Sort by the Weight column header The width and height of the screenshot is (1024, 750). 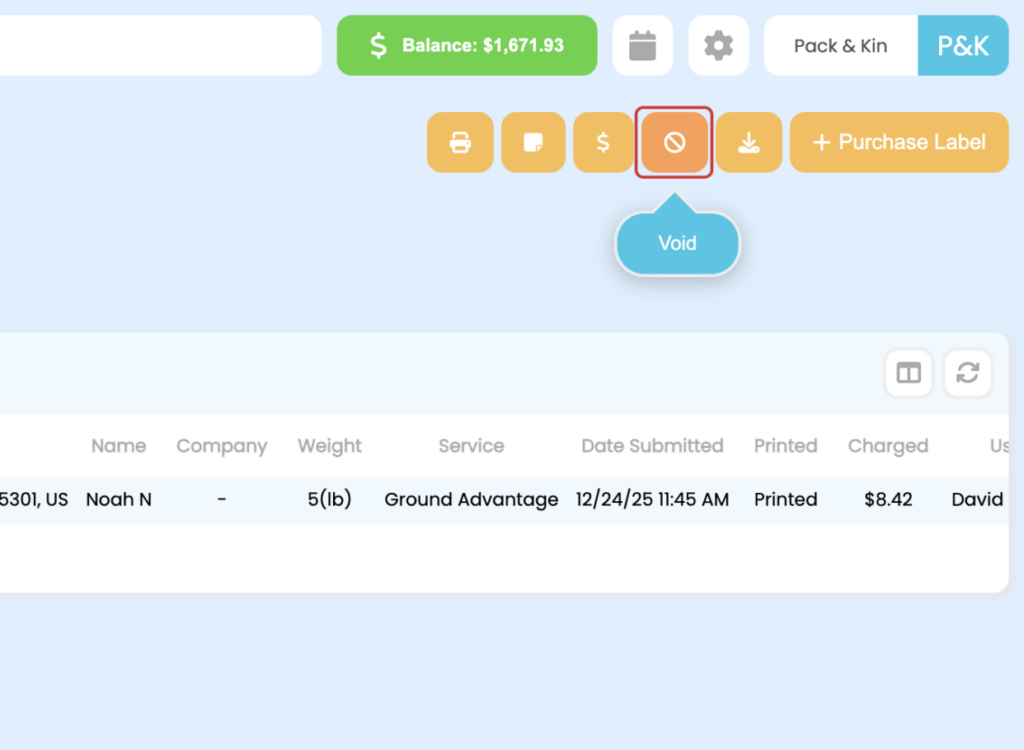pos(329,446)
